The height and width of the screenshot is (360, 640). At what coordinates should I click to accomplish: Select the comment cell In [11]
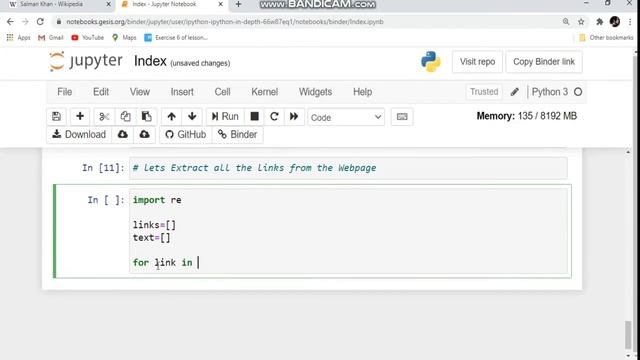tap(348, 168)
